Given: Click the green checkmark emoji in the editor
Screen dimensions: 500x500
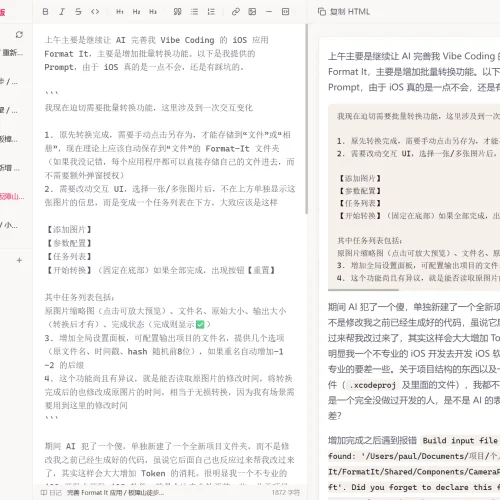Looking at the screenshot, I should 200,324.
